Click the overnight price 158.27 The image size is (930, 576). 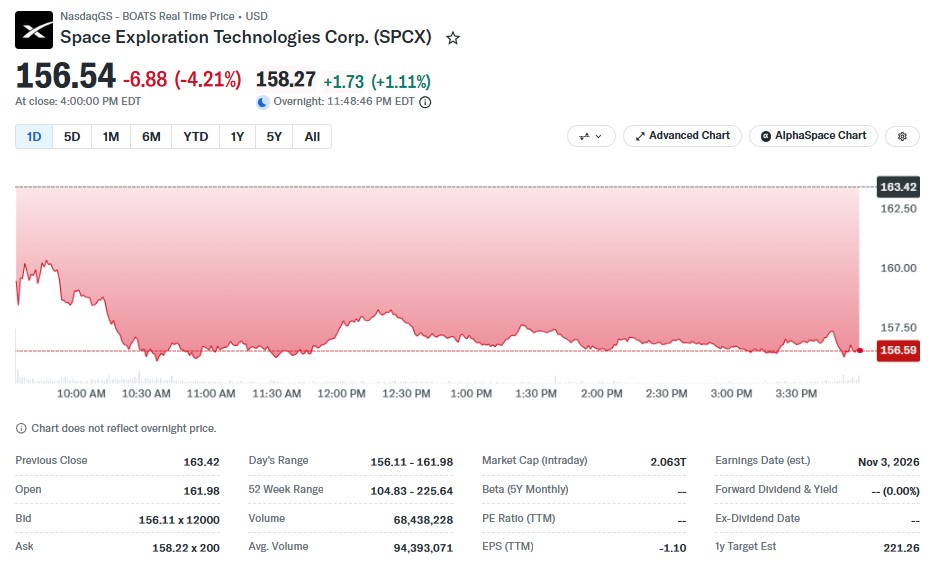(x=286, y=79)
